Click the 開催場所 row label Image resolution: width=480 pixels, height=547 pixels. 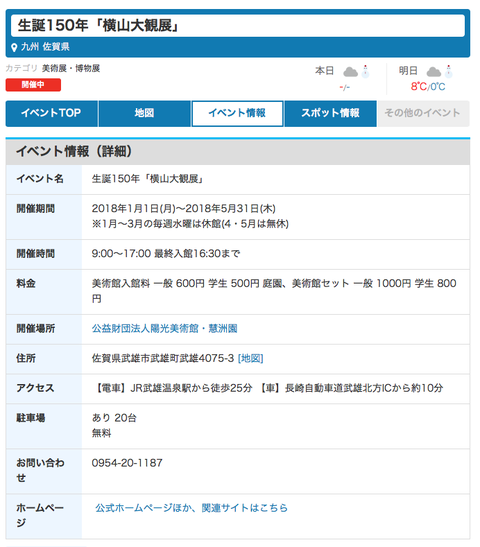36,329
